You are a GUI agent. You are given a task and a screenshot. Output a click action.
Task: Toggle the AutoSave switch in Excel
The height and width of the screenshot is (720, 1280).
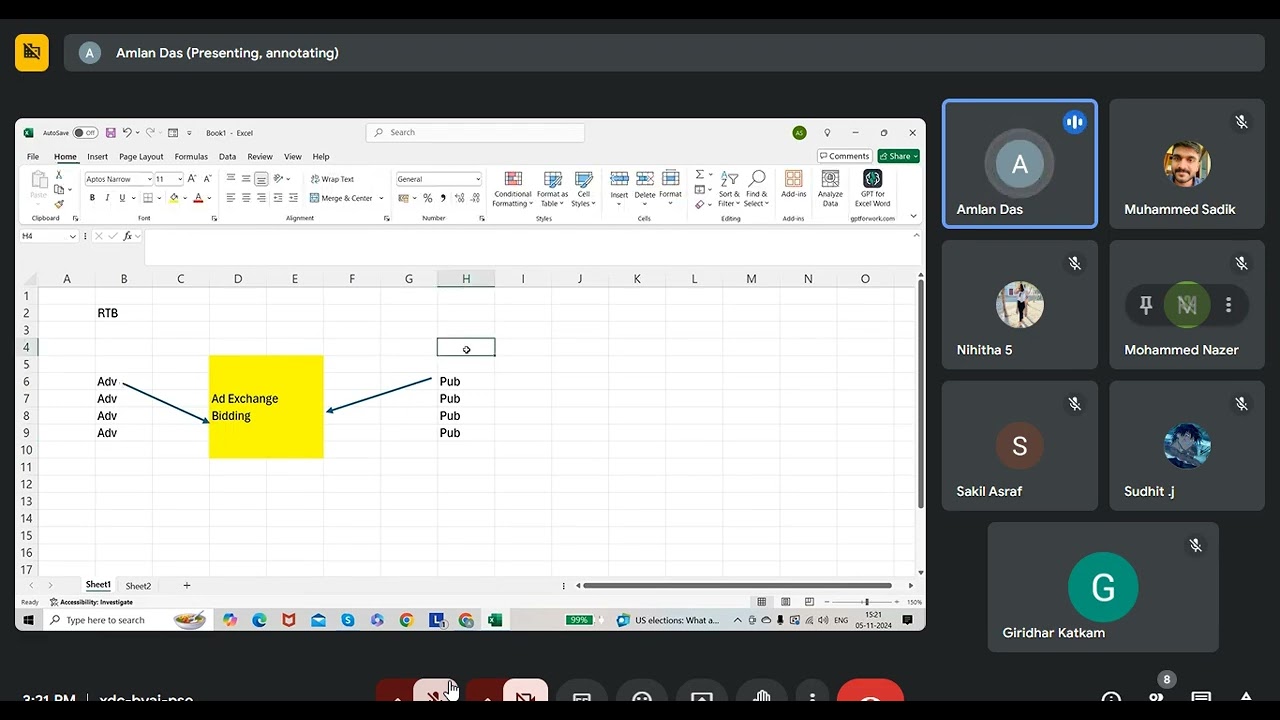point(85,133)
